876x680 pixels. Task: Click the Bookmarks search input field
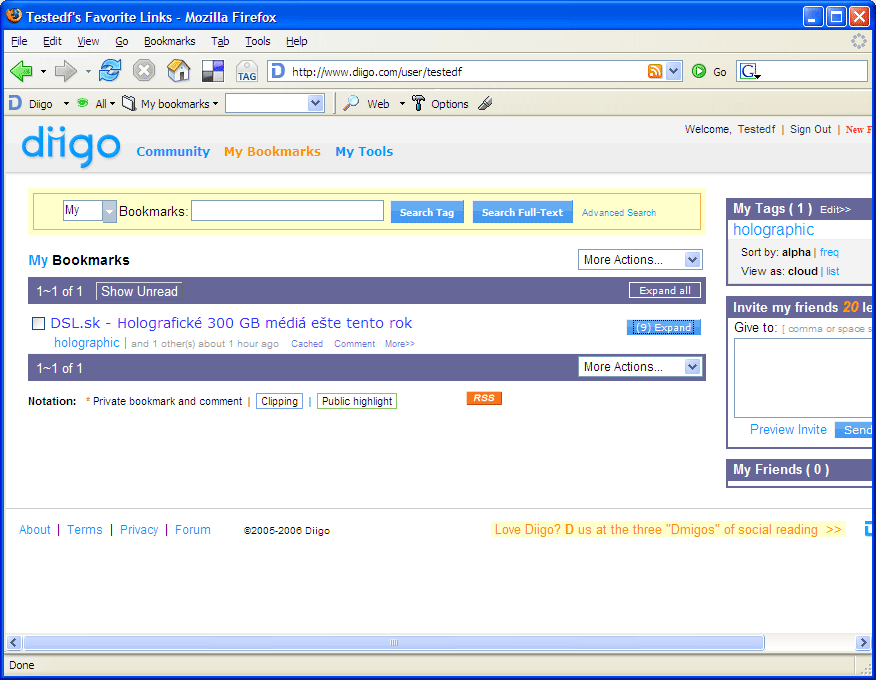[287, 211]
